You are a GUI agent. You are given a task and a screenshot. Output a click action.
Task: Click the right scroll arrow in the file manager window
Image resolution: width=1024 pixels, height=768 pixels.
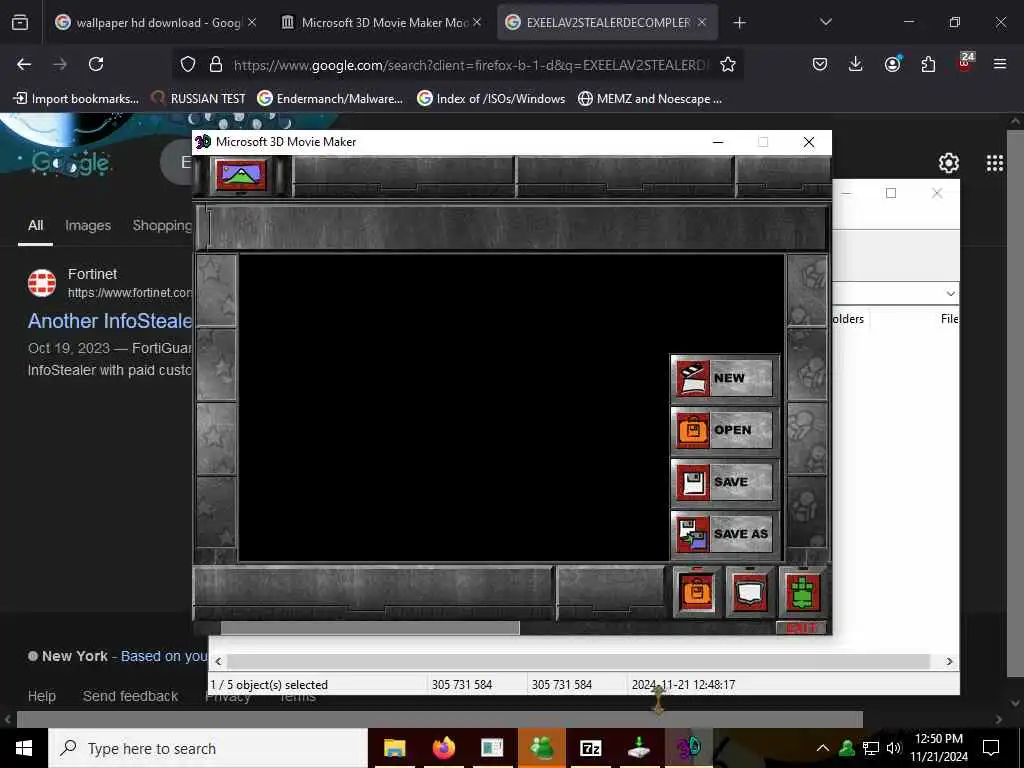[x=950, y=662]
